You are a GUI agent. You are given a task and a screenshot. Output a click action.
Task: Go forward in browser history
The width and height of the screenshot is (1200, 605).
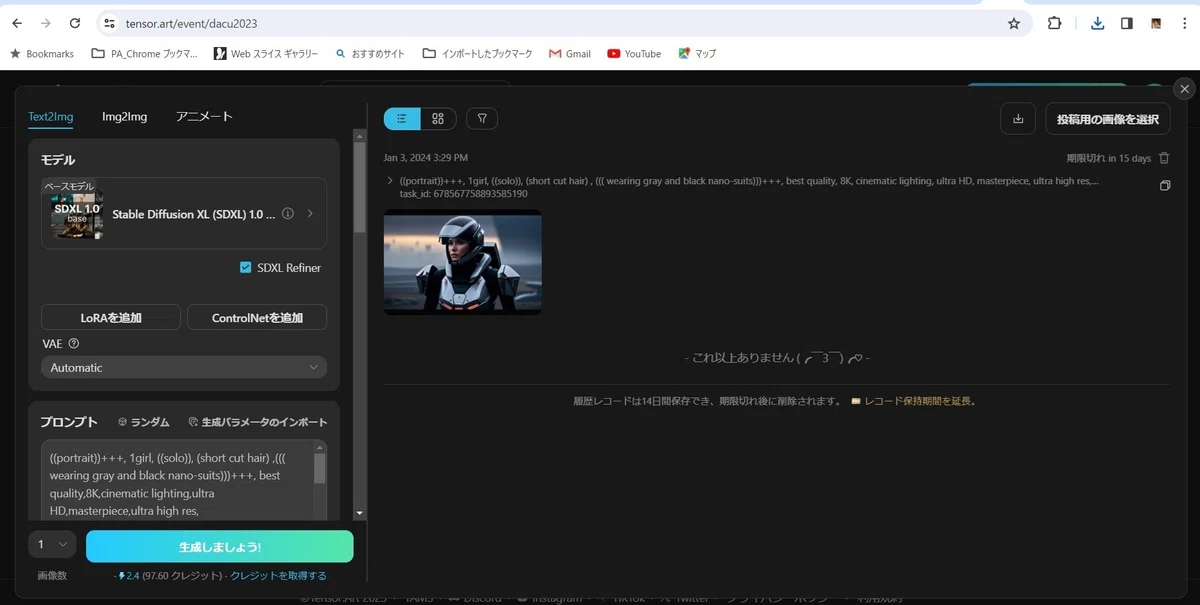click(46, 23)
